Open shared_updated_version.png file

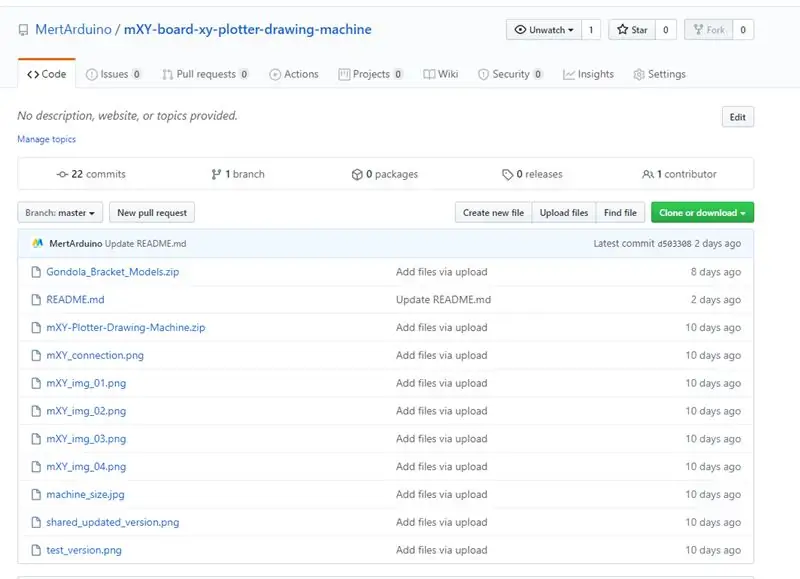pos(113,522)
